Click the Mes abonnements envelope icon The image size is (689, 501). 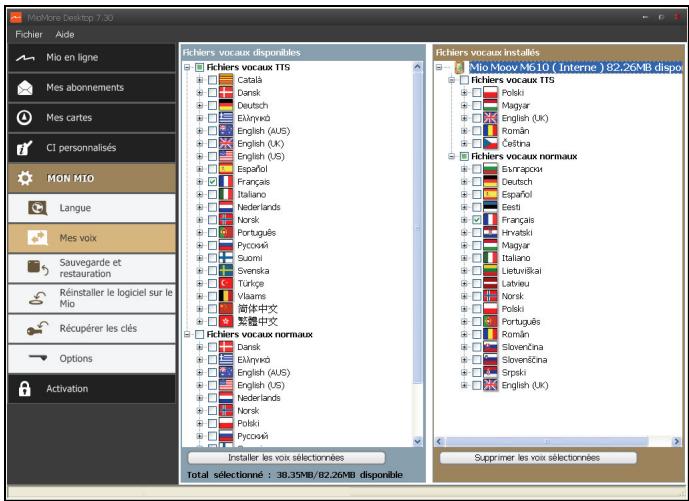tap(25, 88)
